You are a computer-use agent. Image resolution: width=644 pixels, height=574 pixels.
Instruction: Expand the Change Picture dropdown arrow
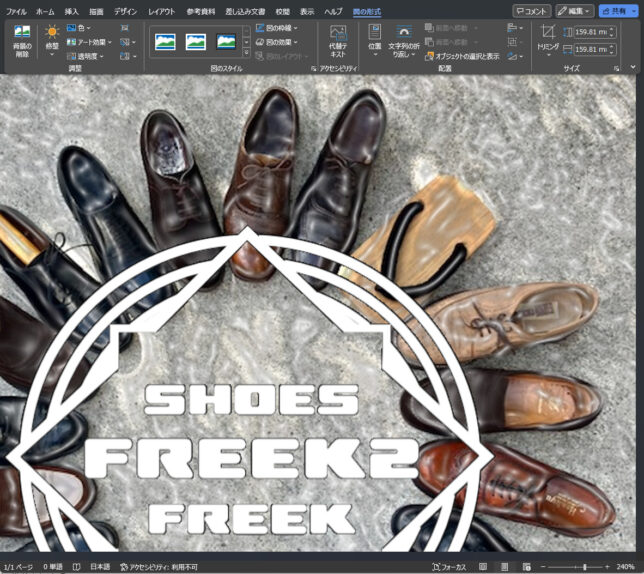(x=134, y=42)
